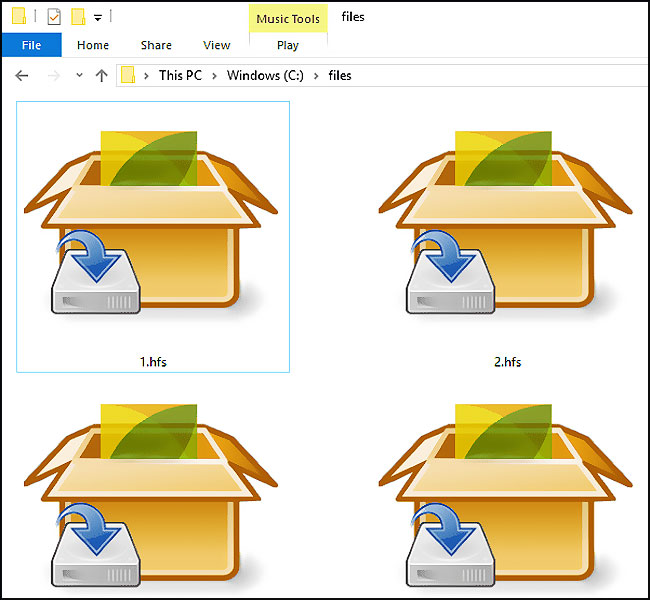650x600 pixels.
Task: Expand the chevron after Windows (C:)
Action: 316,75
